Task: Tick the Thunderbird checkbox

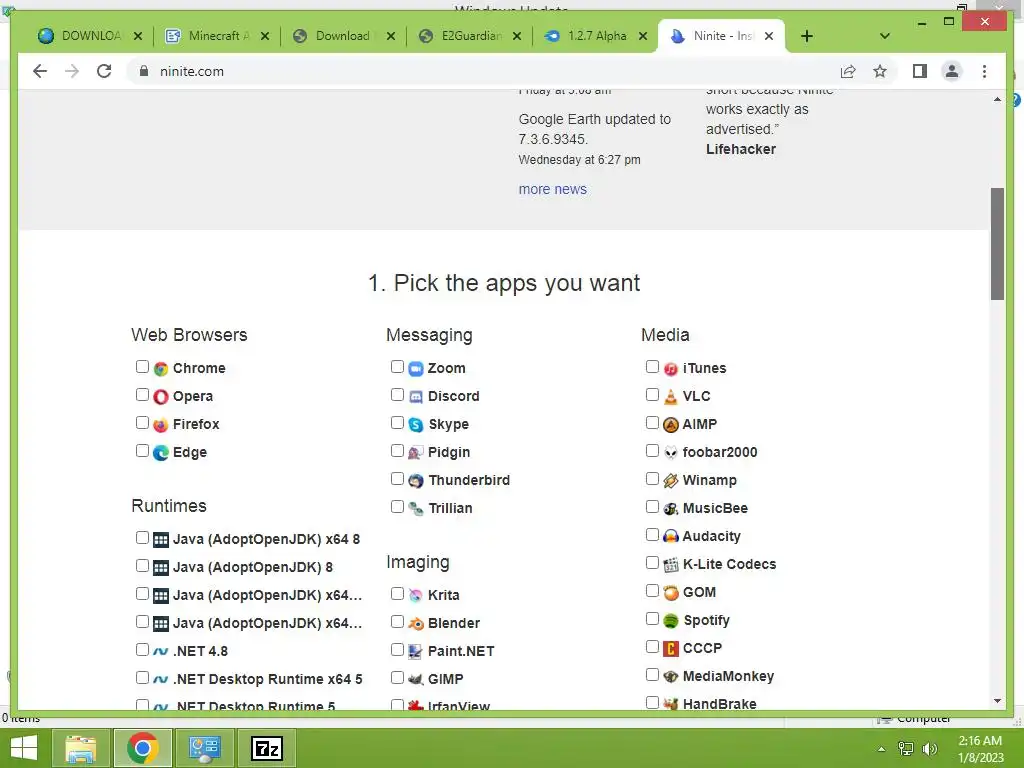Action: click(x=397, y=479)
